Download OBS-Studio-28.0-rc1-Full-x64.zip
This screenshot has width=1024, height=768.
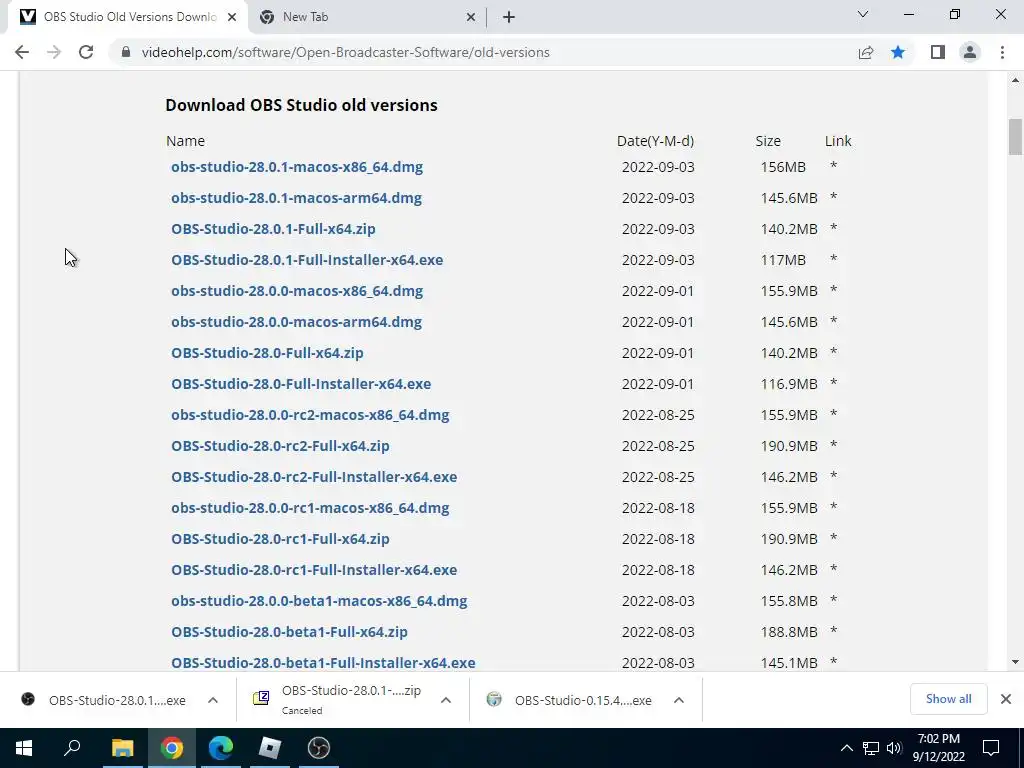click(280, 539)
